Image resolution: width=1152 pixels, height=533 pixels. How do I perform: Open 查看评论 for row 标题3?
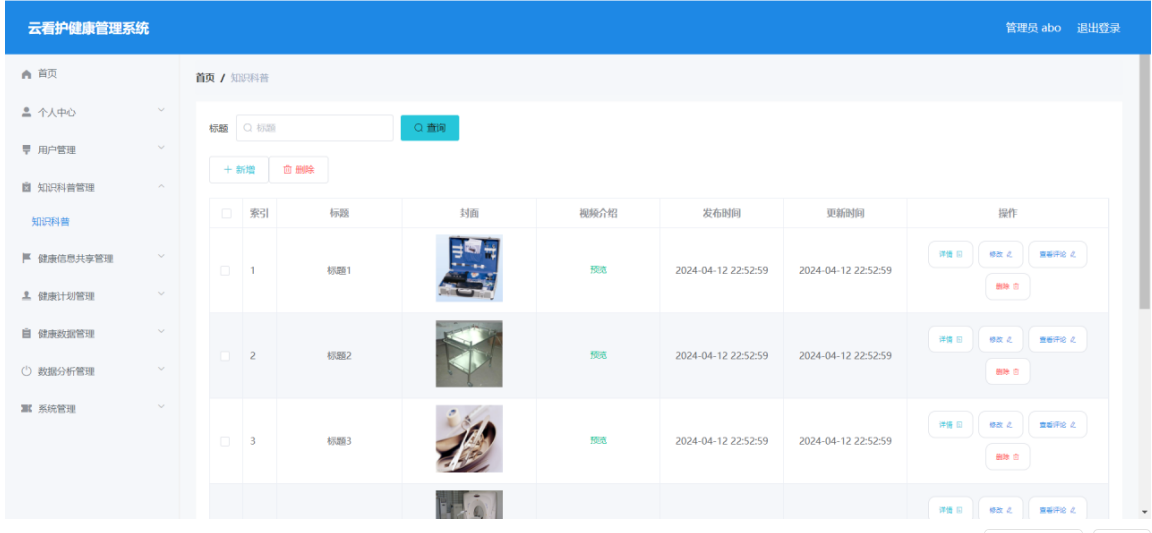[1058, 425]
